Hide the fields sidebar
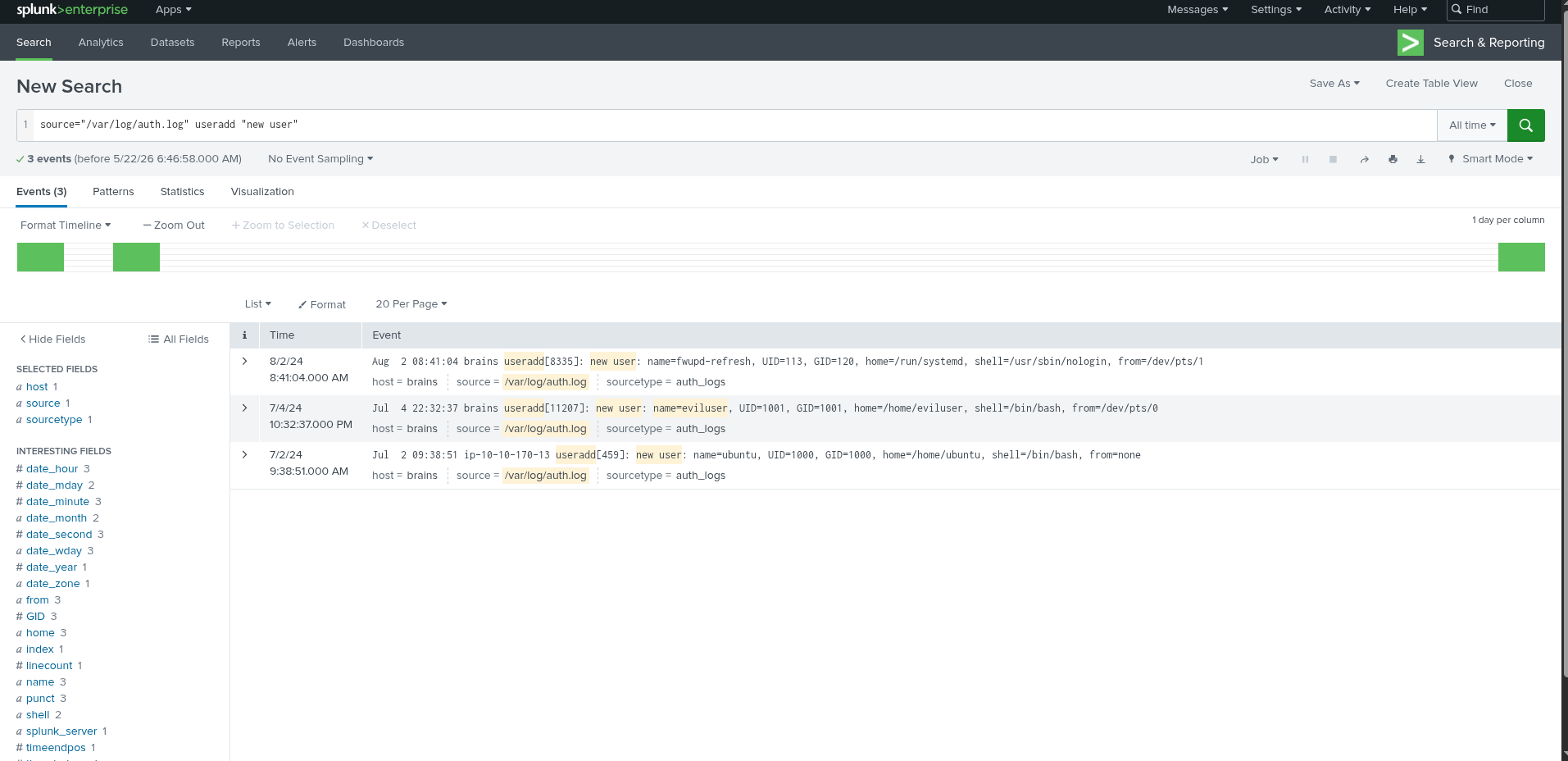Screen dimensions: 1568x761 52,339
